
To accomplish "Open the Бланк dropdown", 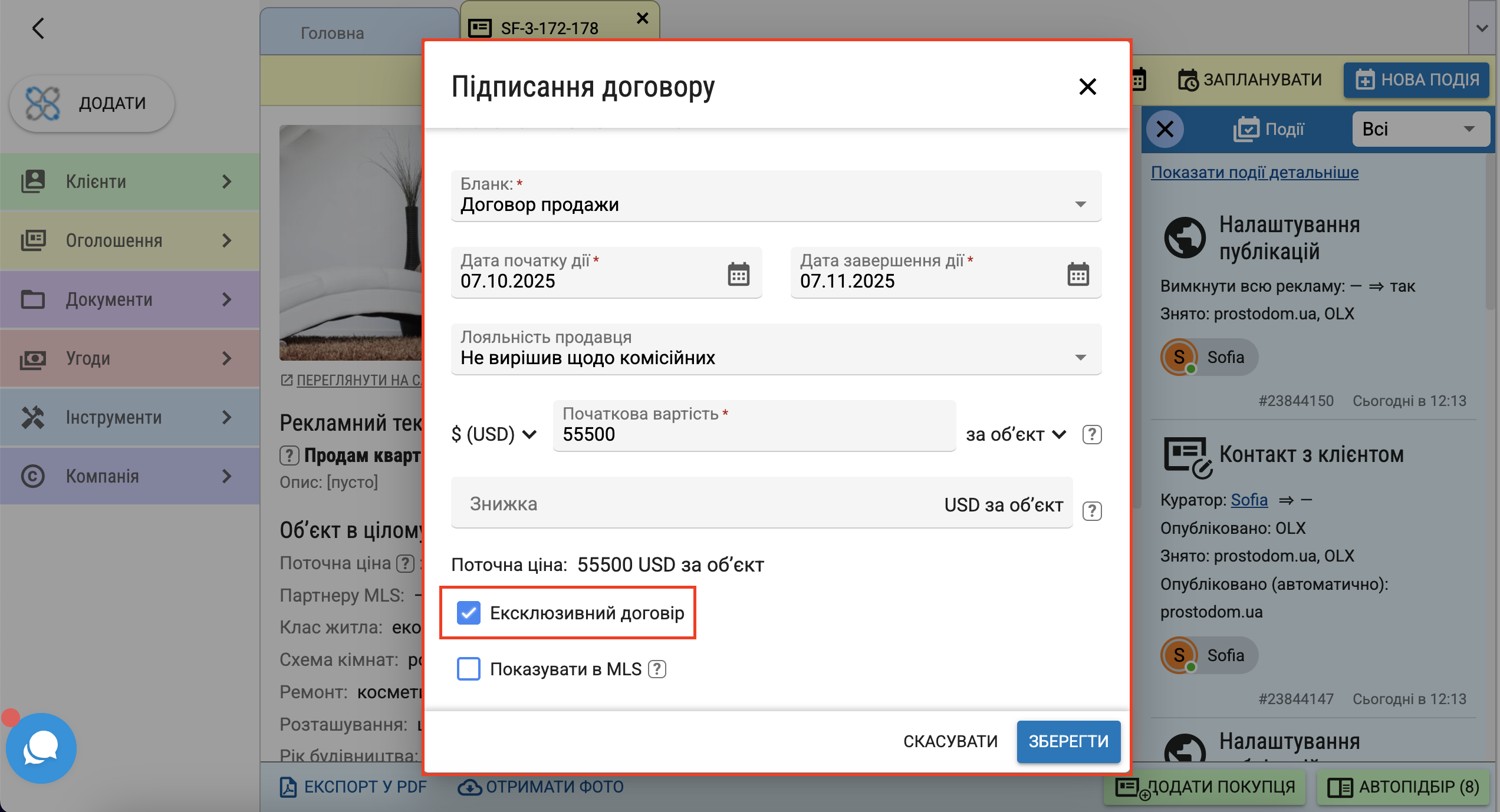I will pyautogui.click(x=776, y=197).
